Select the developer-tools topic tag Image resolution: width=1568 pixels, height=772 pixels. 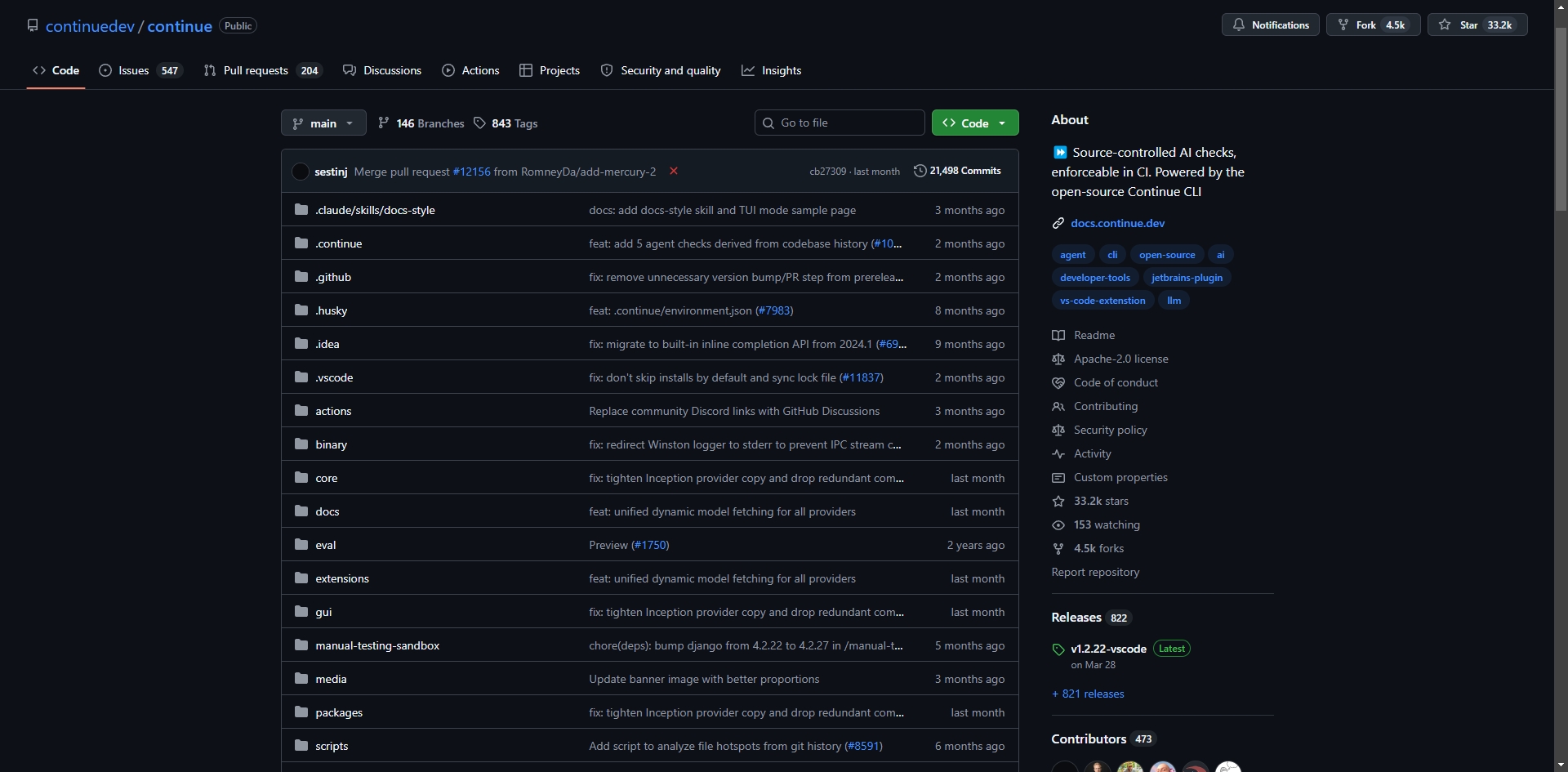[1095, 278]
